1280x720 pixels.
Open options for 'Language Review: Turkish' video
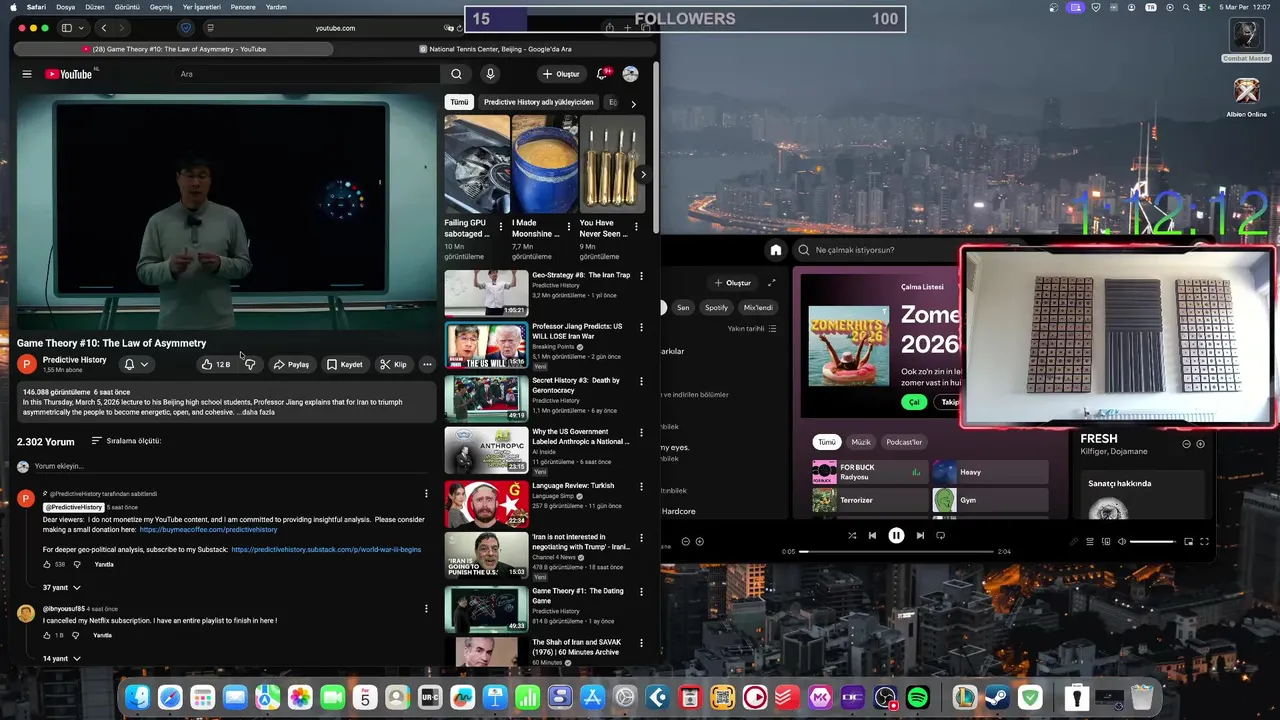[x=642, y=486]
